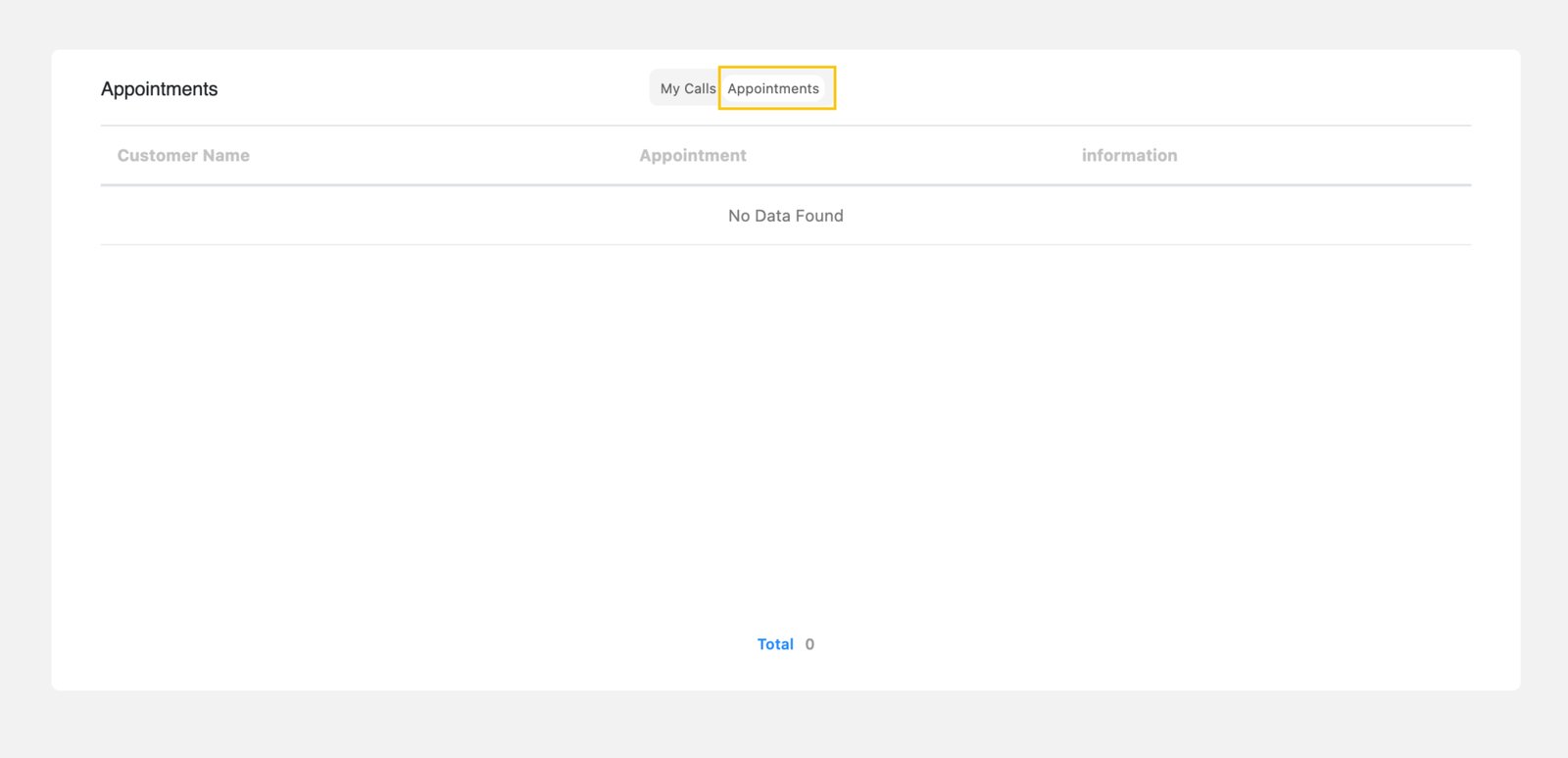Click the total count value 0
The image size is (1568, 758).
click(809, 644)
